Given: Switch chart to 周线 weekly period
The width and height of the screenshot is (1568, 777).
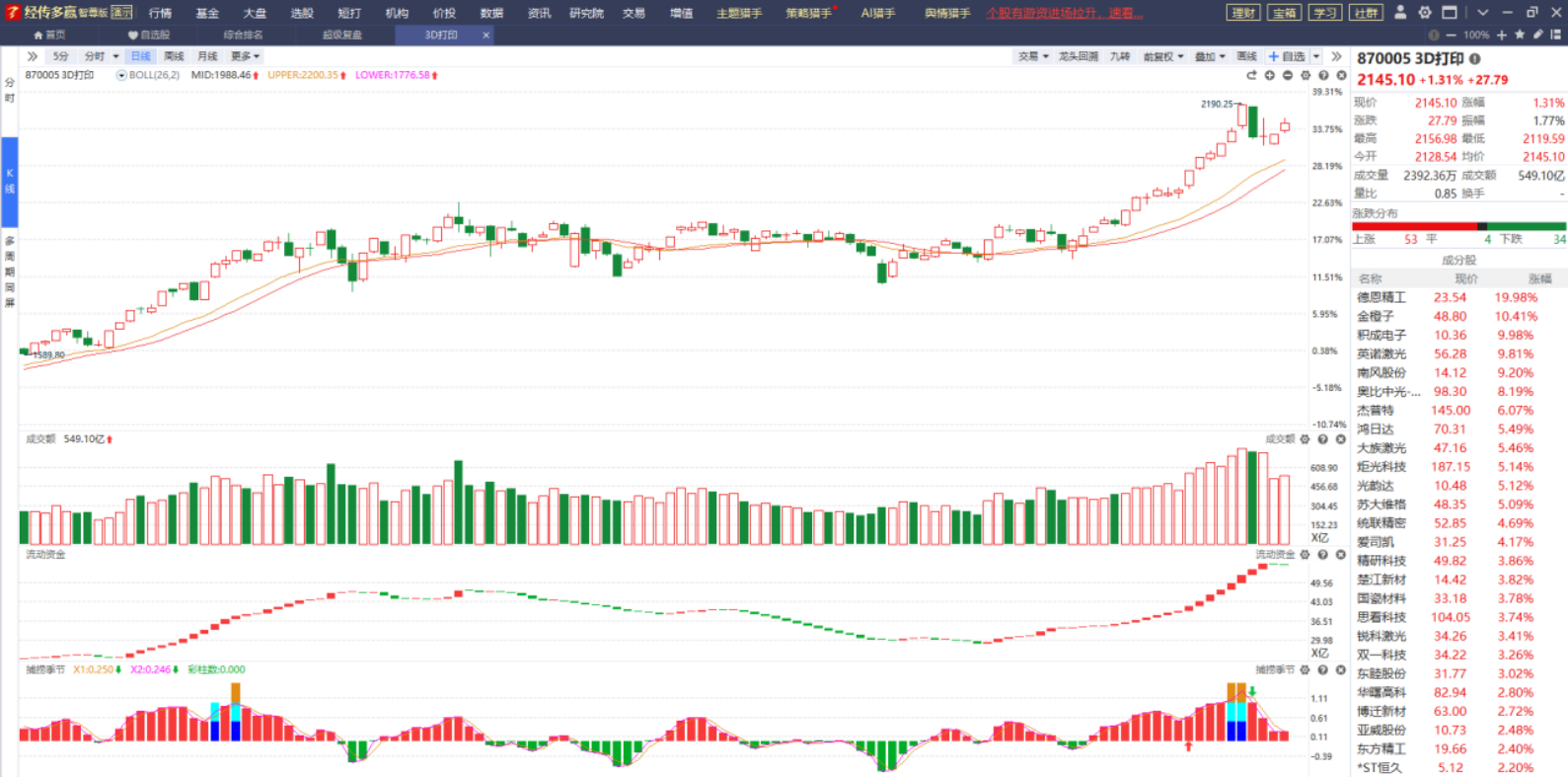Looking at the screenshot, I should click(174, 56).
